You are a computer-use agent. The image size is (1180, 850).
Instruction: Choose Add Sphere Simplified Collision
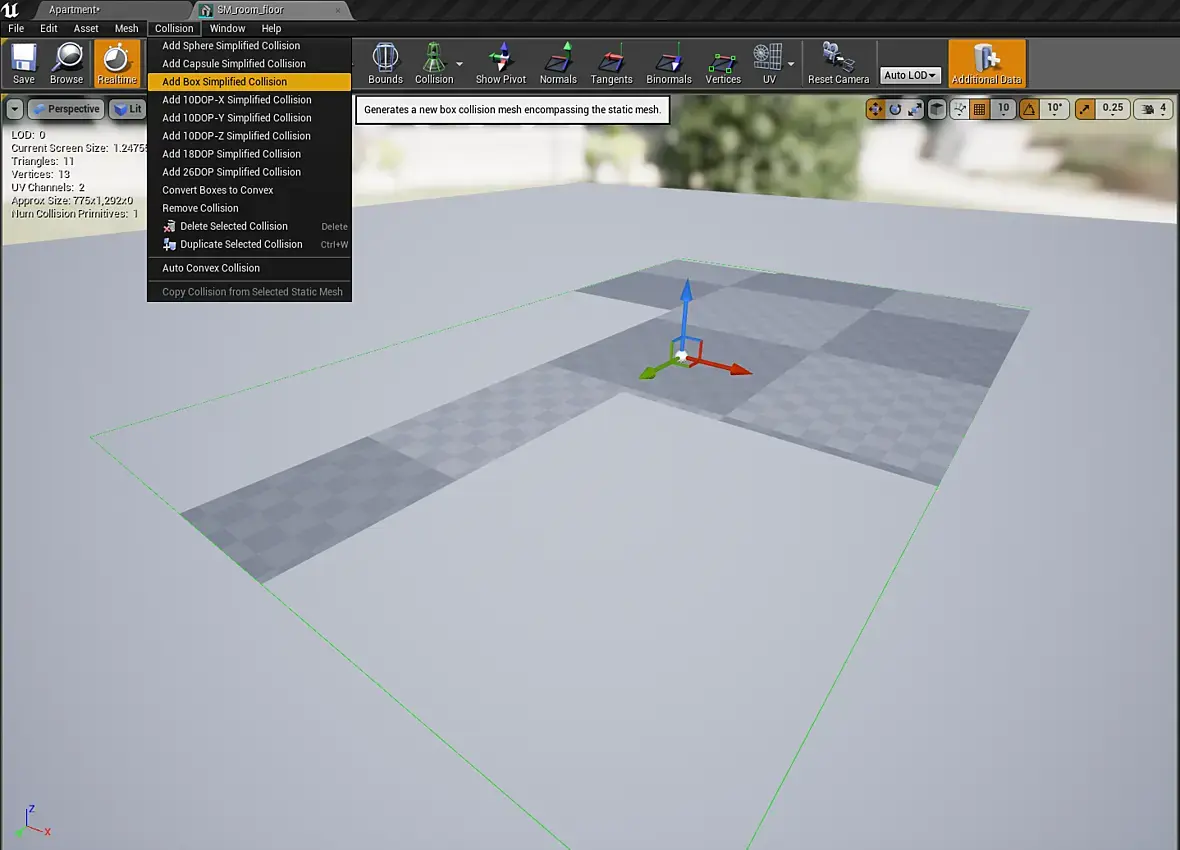coord(249,46)
